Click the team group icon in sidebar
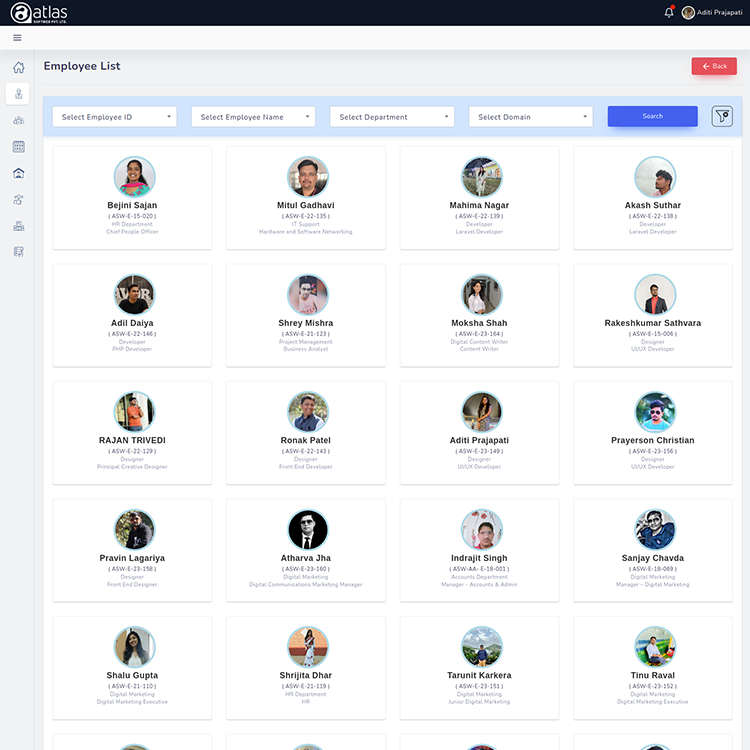 [x=18, y=120]
